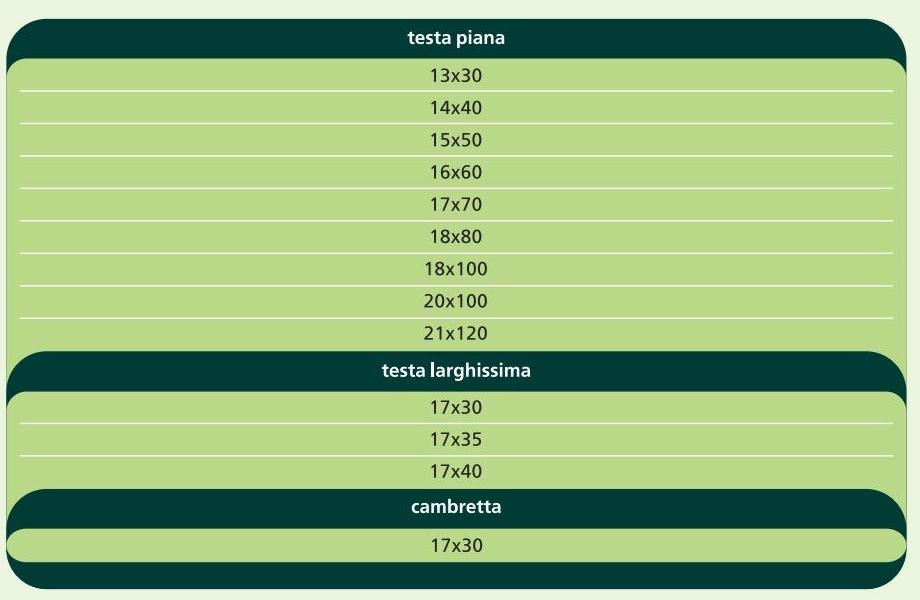Select the 20x100 size entry
Viewport: 920px width, 600px height.
456,301
